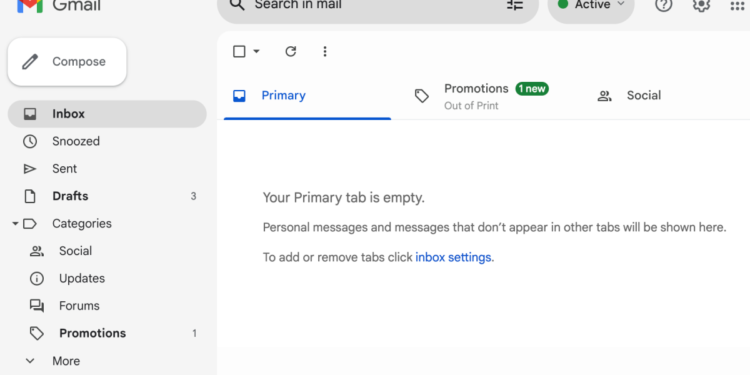The width and height of the screenshot is (750, 375).
Task: Open the Snoozed folder
Action: (x=107, y=141)
